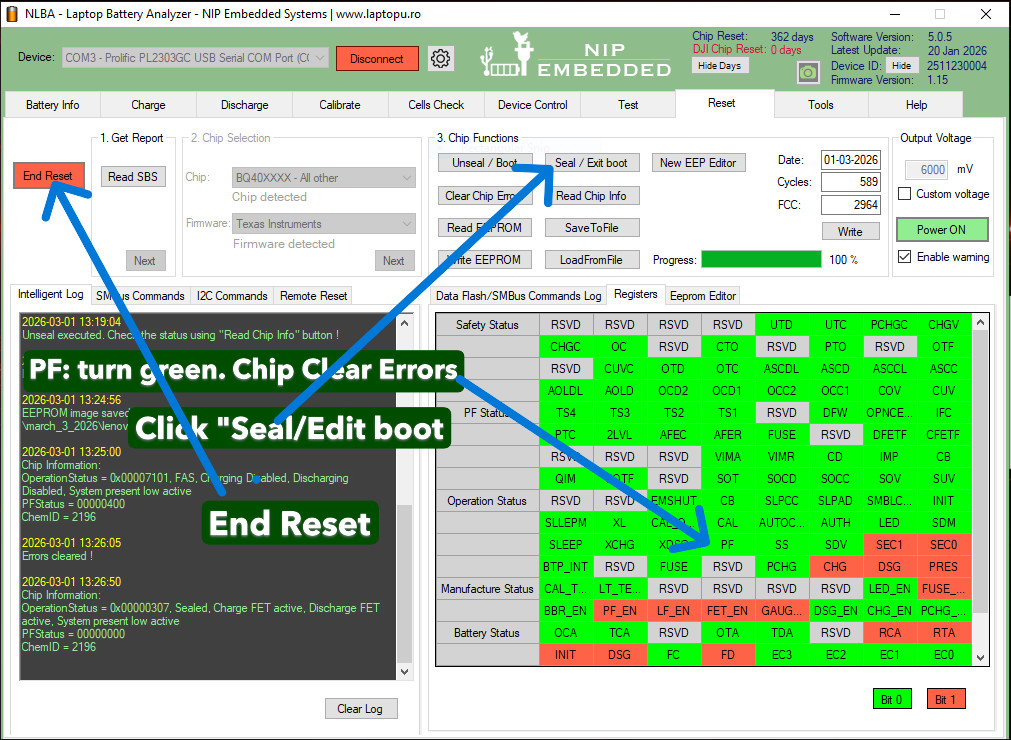
Task: Click the Read Chip Info button
Action: click(x=591, y=195)
